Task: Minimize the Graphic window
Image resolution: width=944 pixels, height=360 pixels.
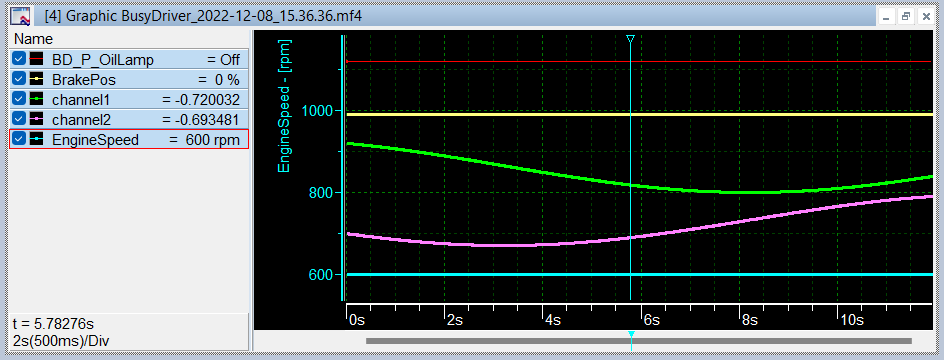Action: pos(886,17)
